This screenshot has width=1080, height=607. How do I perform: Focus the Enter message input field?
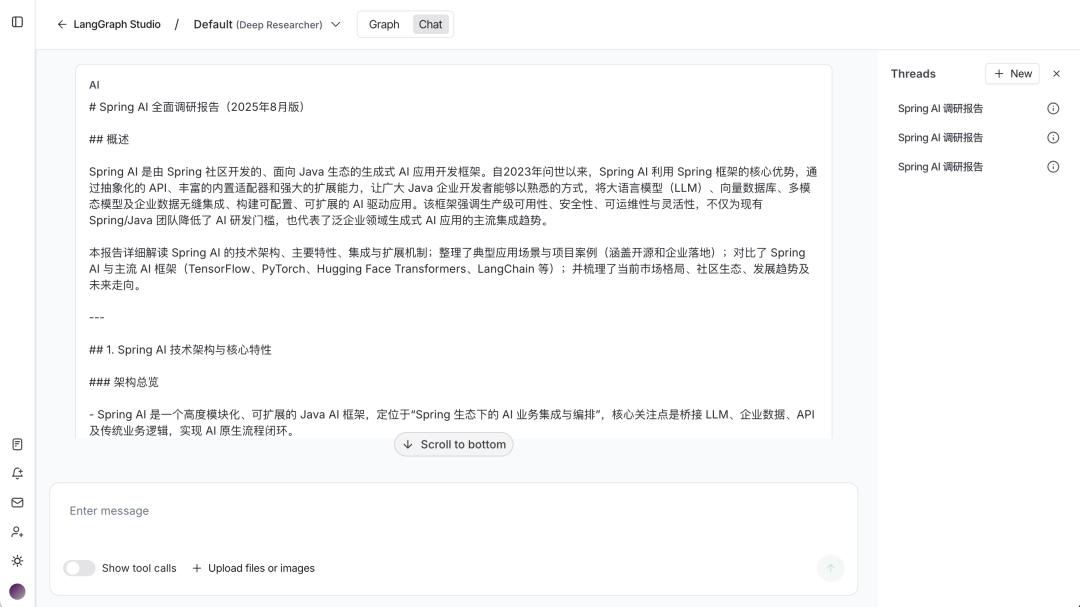(453, 511)
